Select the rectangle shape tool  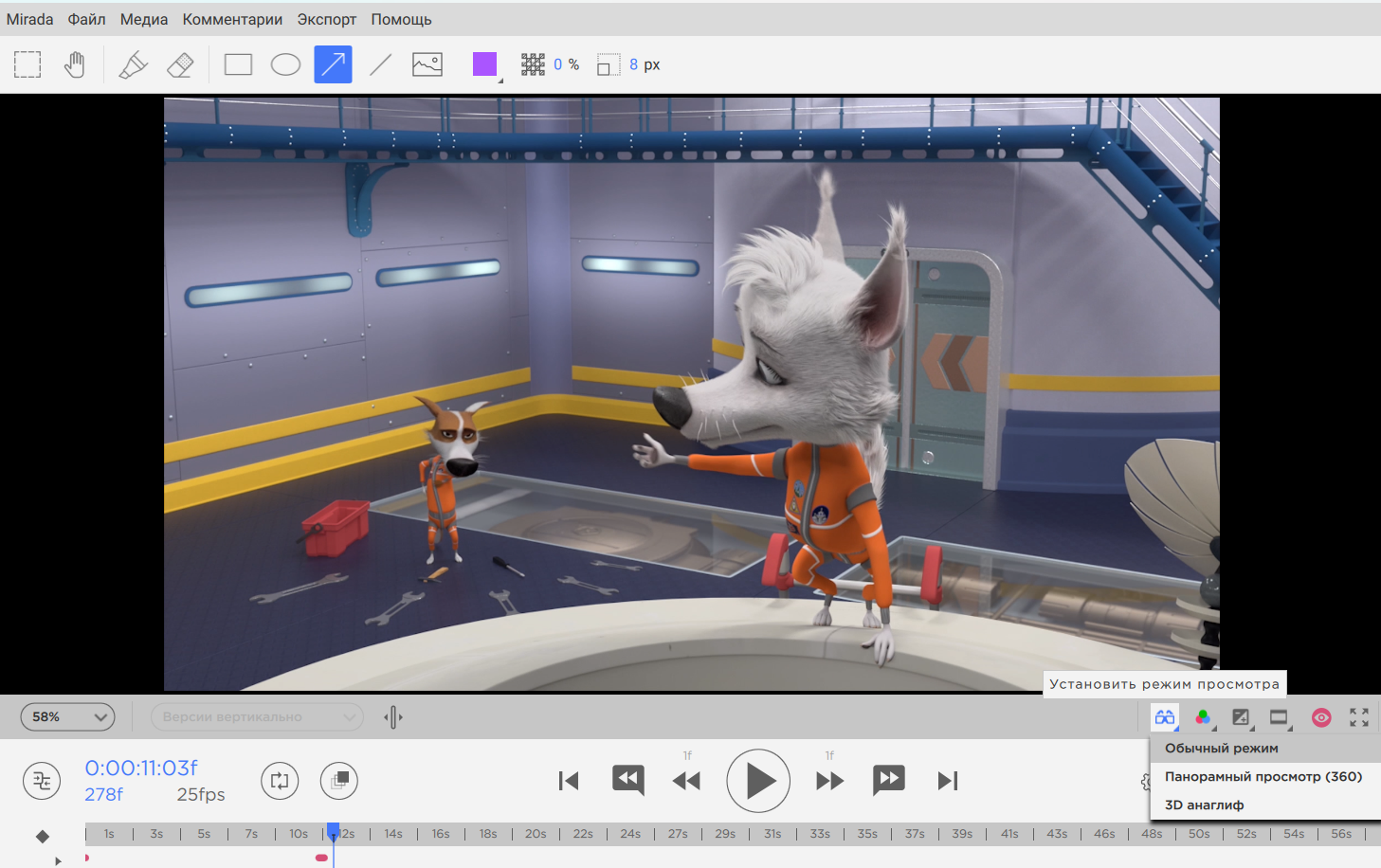tap(238, 64)
